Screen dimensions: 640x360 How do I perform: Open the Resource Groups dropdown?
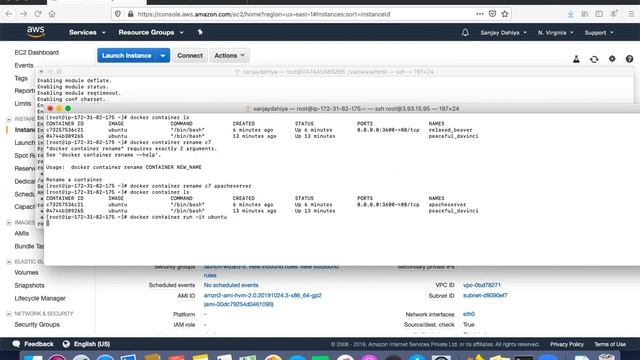[151, 32]
